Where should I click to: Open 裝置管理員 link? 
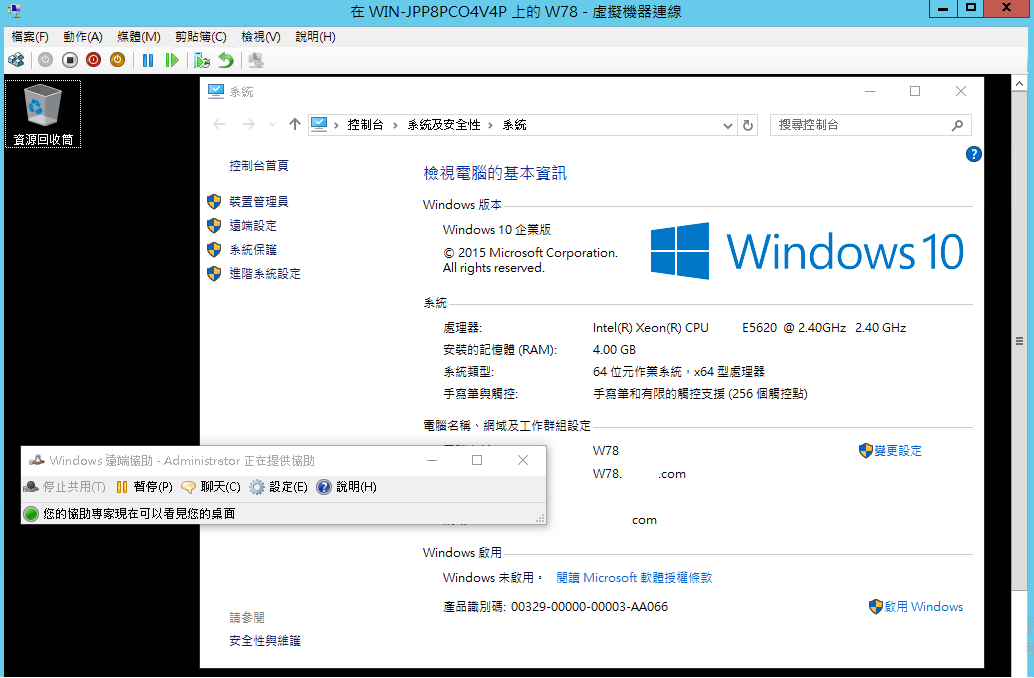(258, 202)
